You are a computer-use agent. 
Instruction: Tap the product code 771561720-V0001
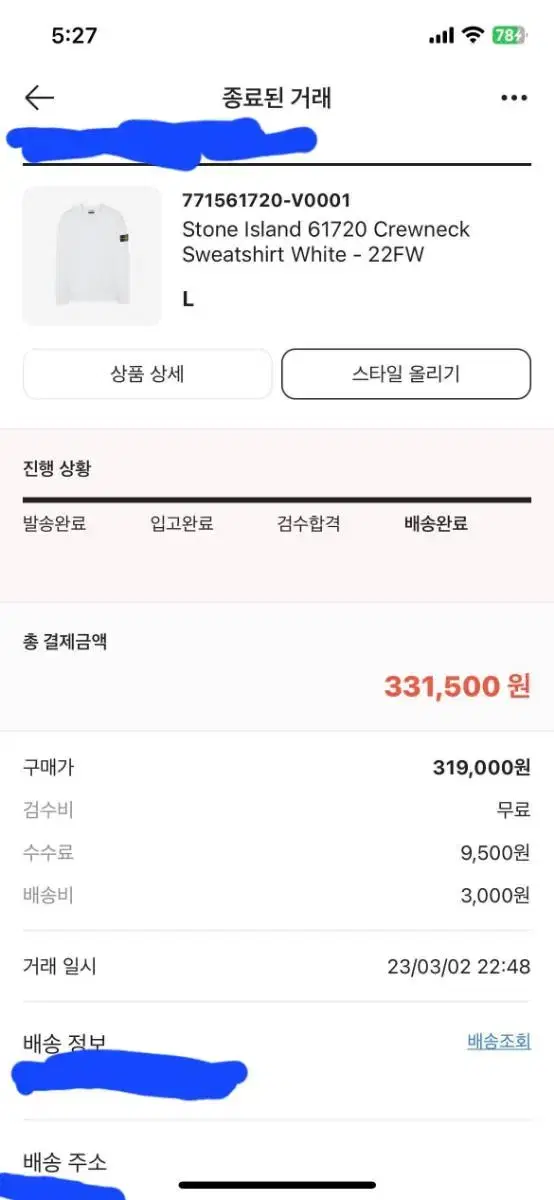266,200
